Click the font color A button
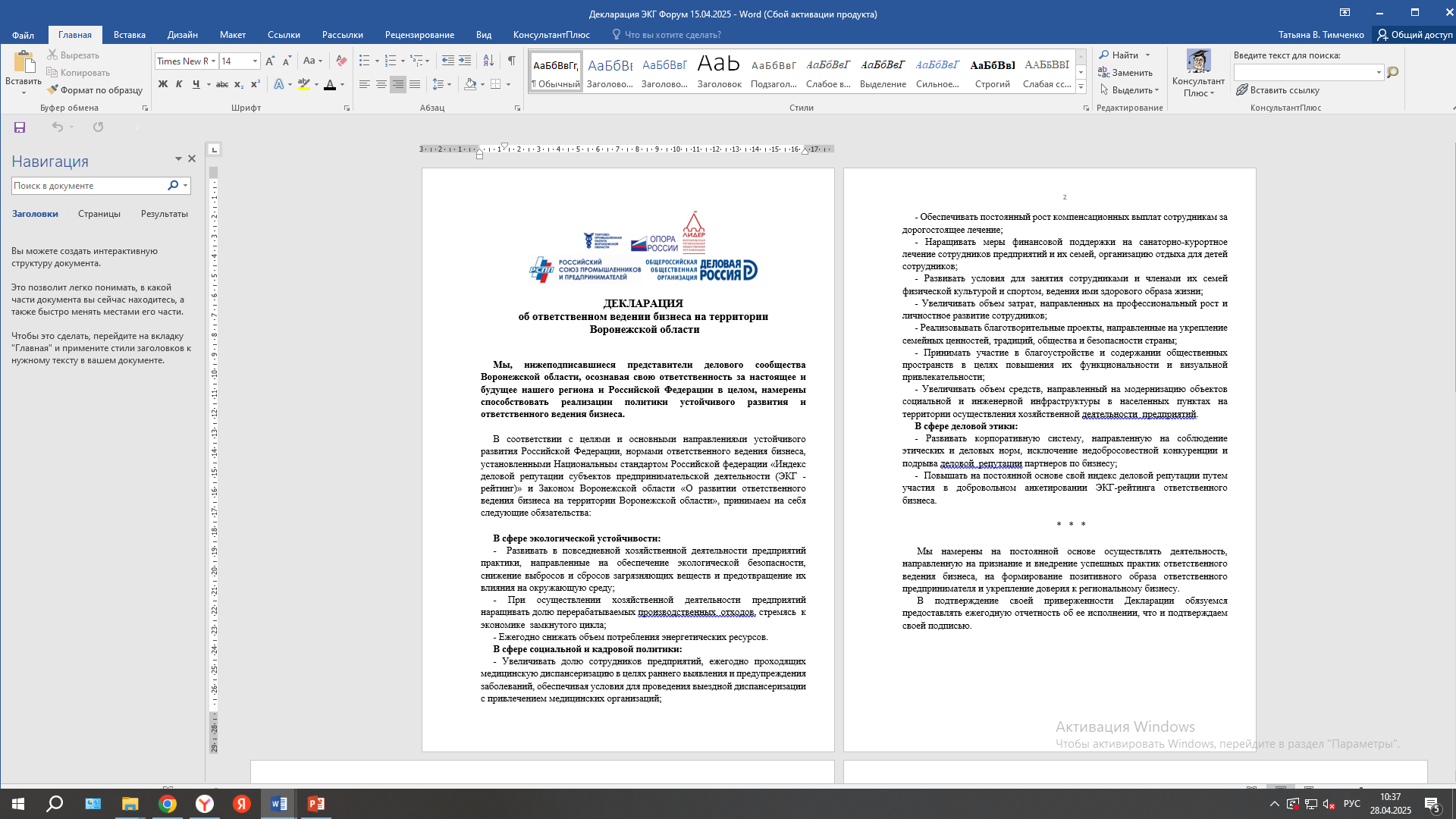 [330, 84]
